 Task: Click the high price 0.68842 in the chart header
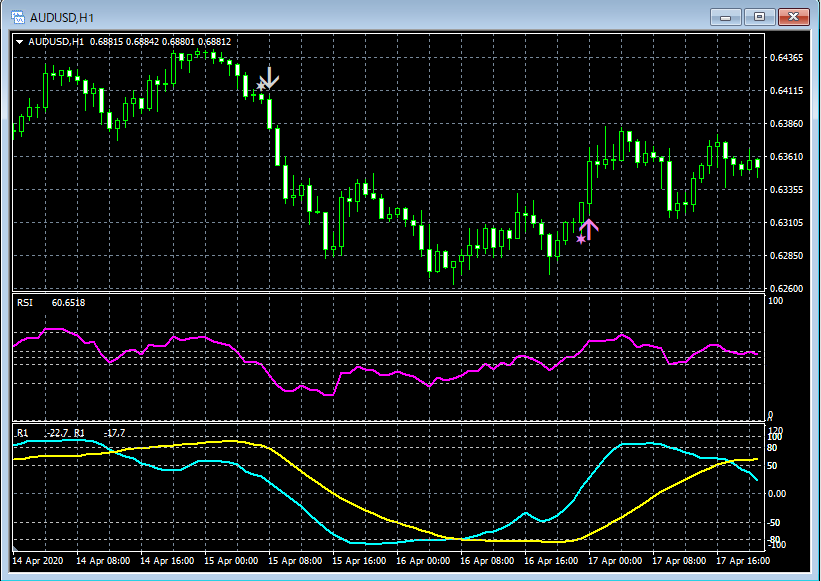coord(141,39)
